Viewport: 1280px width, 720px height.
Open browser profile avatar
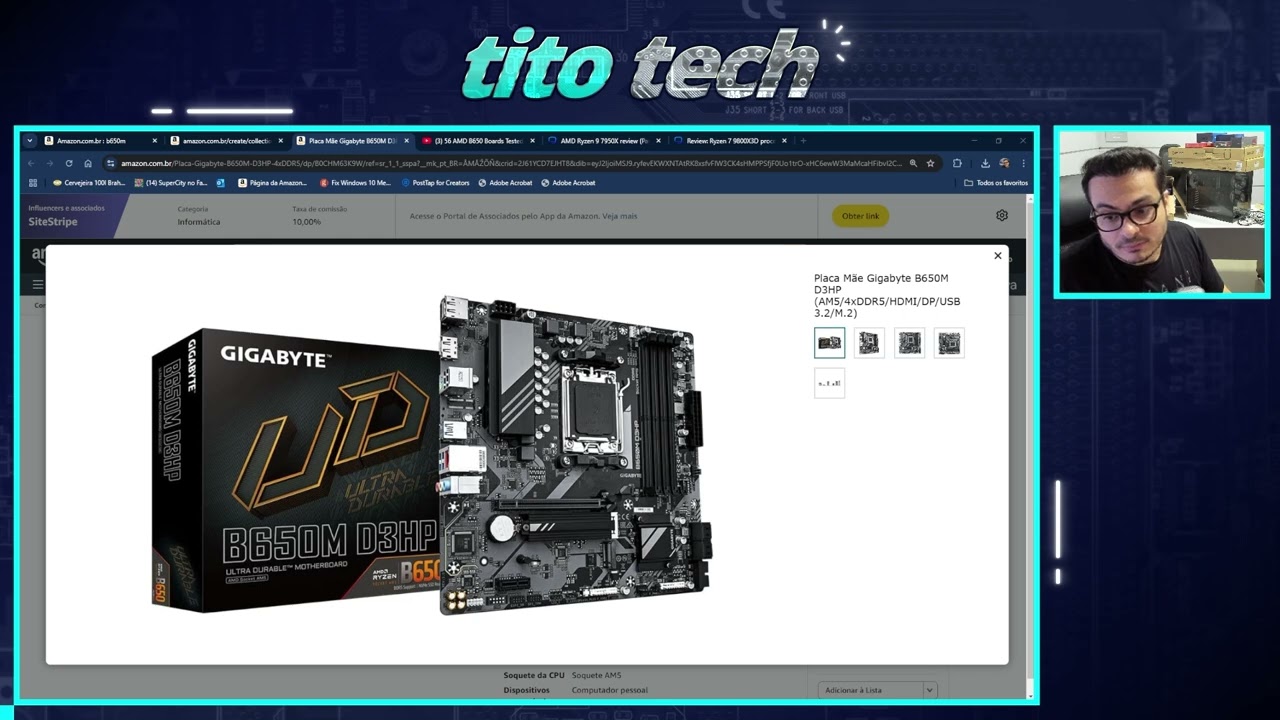click(x=1004, y=163)
